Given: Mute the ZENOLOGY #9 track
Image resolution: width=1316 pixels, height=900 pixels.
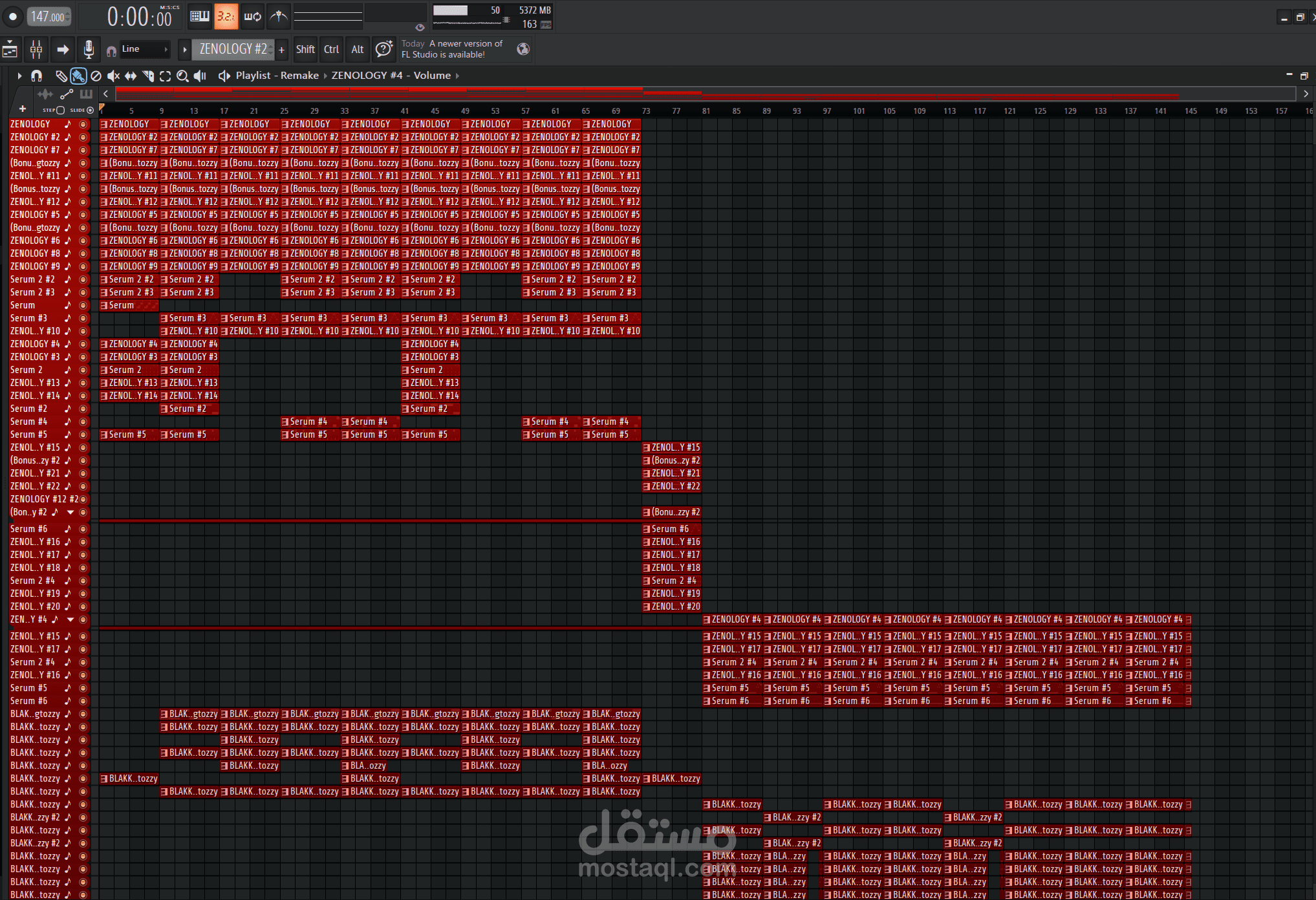Looking at the screenshot, I should click(x=83, y=266).
